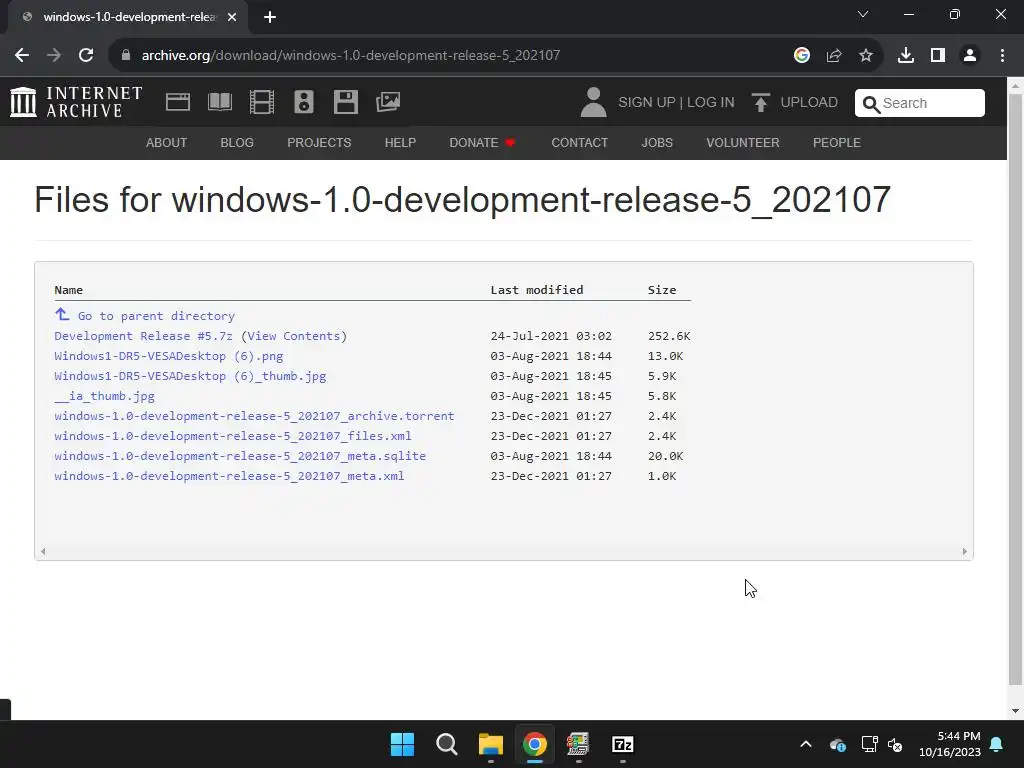Click the LOG IN link
The width and height of the screenshot is (1024, 768).
coord(711,103)
